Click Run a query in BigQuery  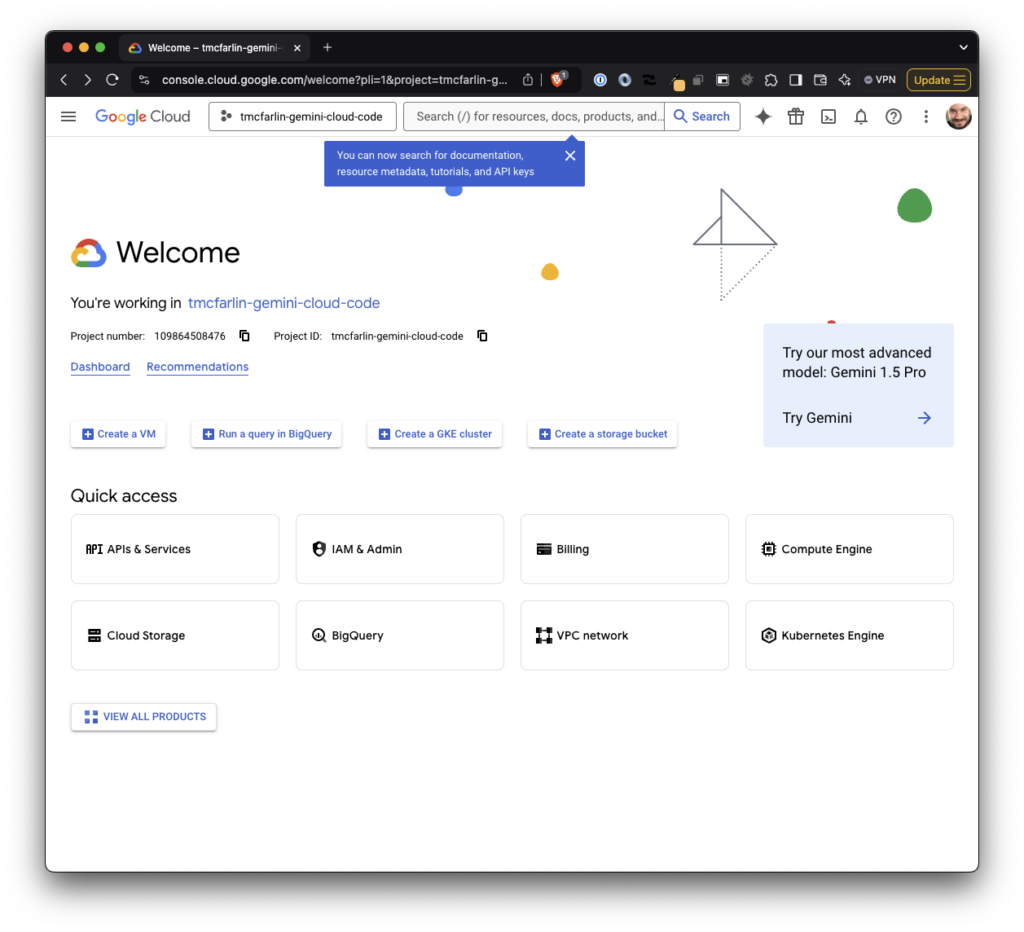266,434
